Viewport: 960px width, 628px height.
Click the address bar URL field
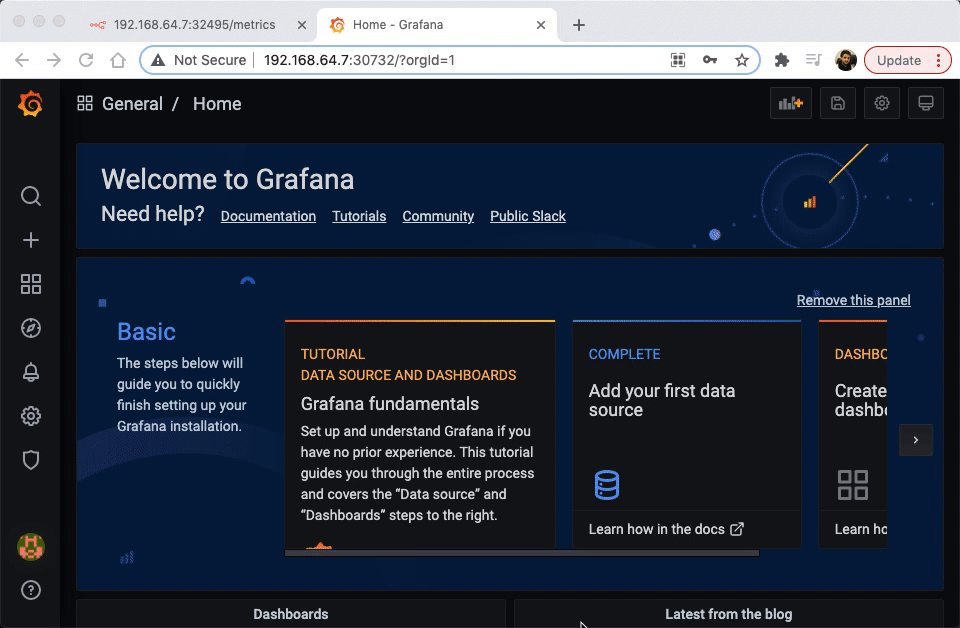click(x=449, y=60)
